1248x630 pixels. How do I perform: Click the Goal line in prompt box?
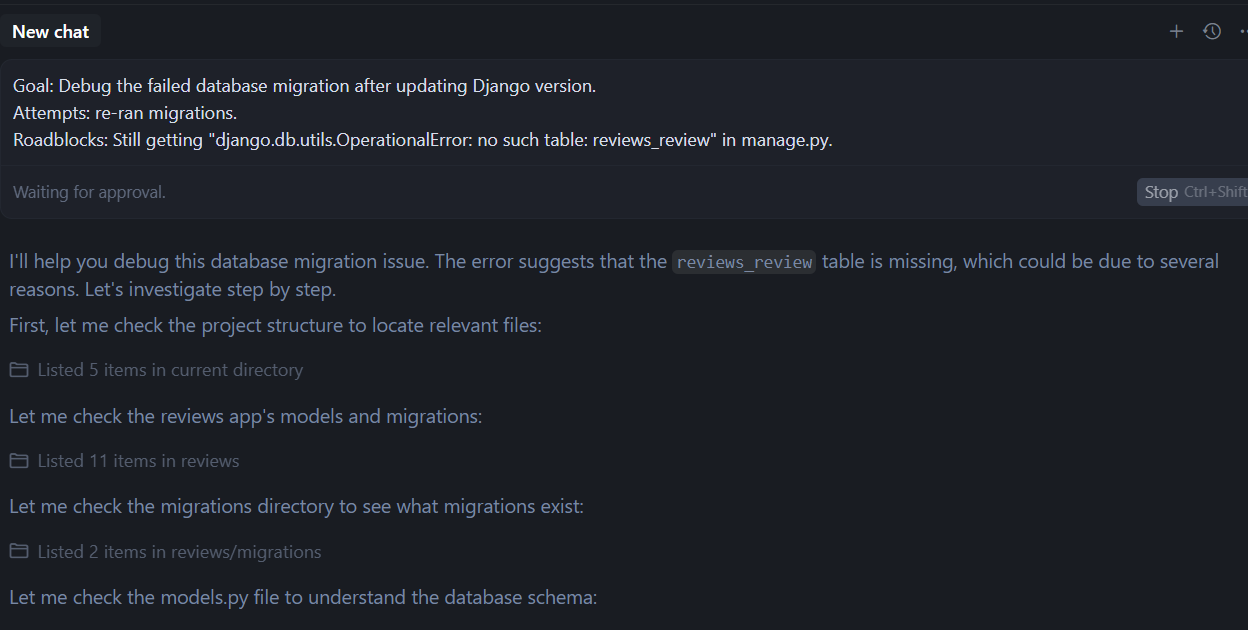[x=304, y=86]
